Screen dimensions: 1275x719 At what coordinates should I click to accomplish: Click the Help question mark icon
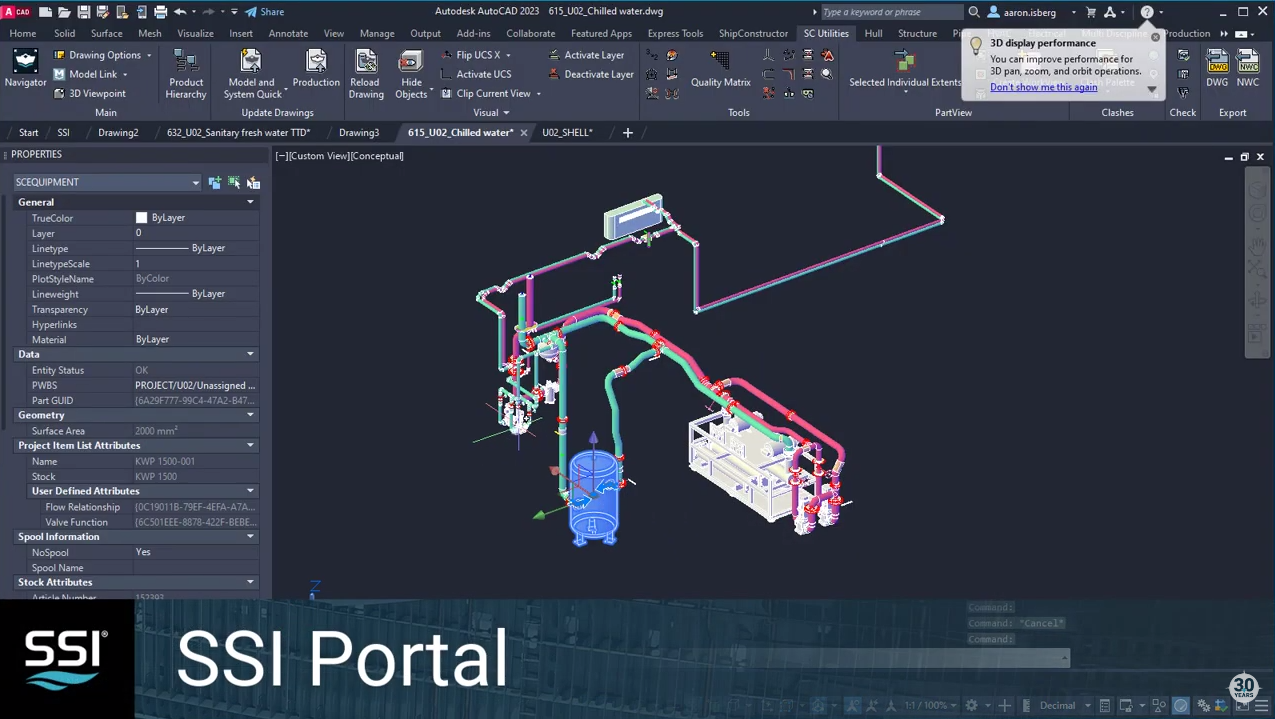pos(1147,12)
